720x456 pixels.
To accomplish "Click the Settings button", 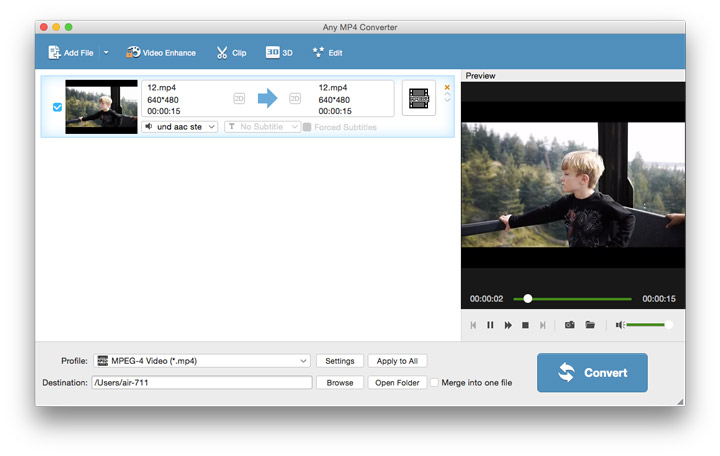I will click(340, 361).
